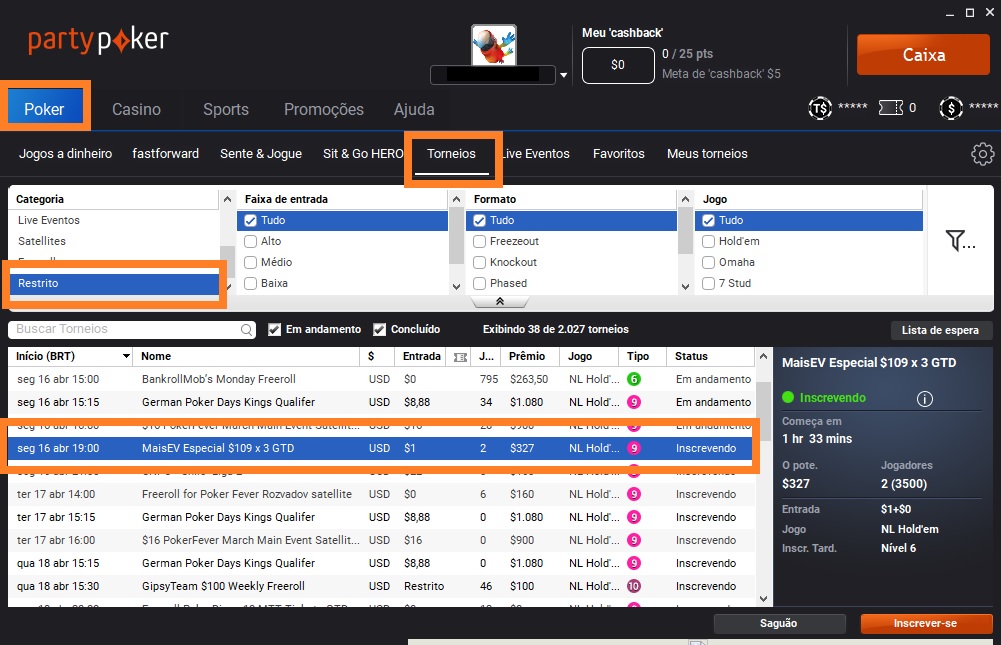Click the $0 cashback button
The image size is (1001, 645).
pos(618,64)
